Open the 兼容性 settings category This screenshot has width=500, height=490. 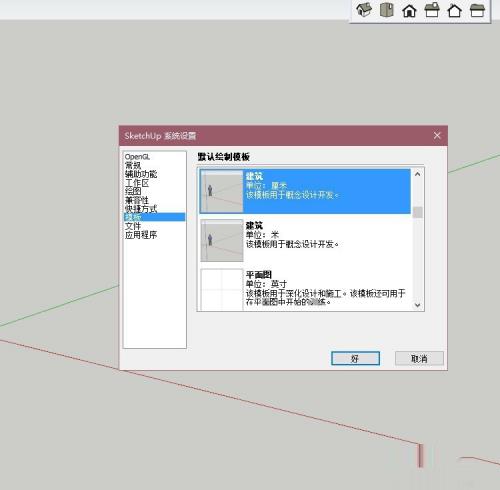(137, 200)
